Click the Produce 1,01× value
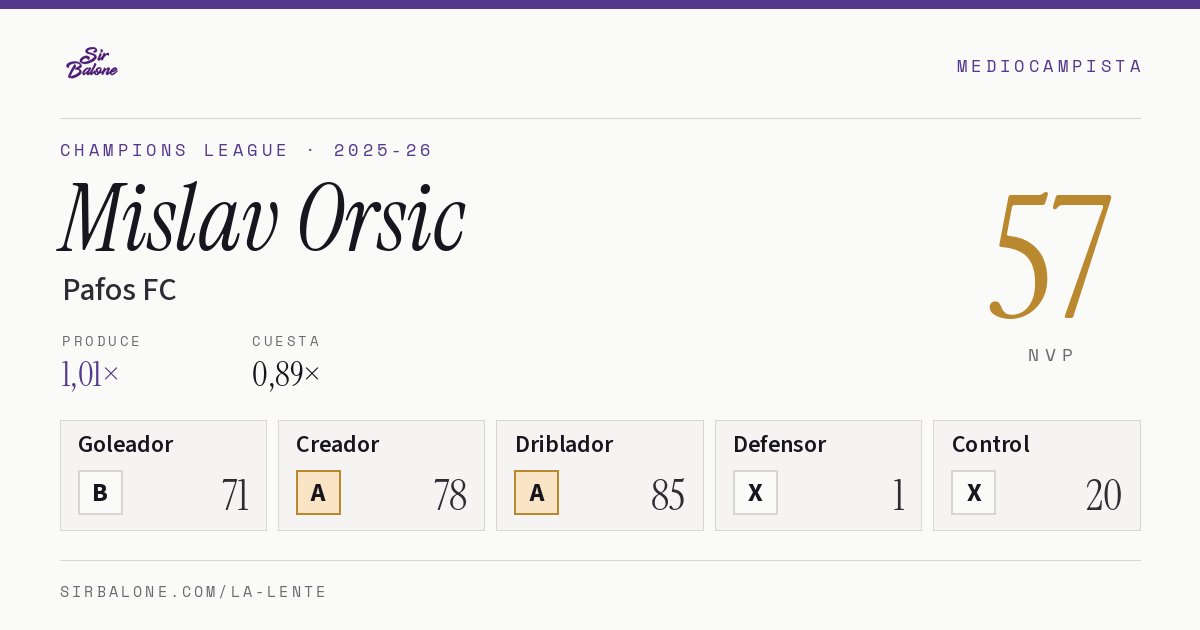The height and width of the screenshot is (630, 1200). point(90,375)
